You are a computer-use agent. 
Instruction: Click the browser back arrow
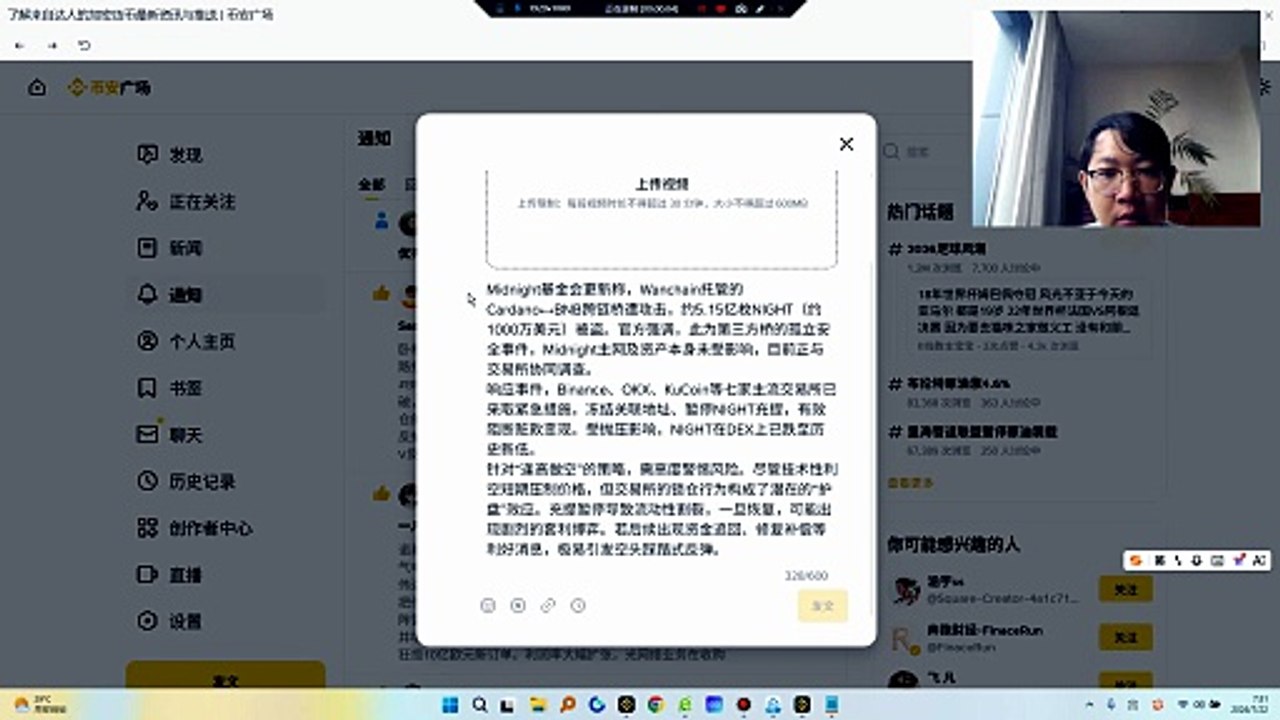point(20,46)
